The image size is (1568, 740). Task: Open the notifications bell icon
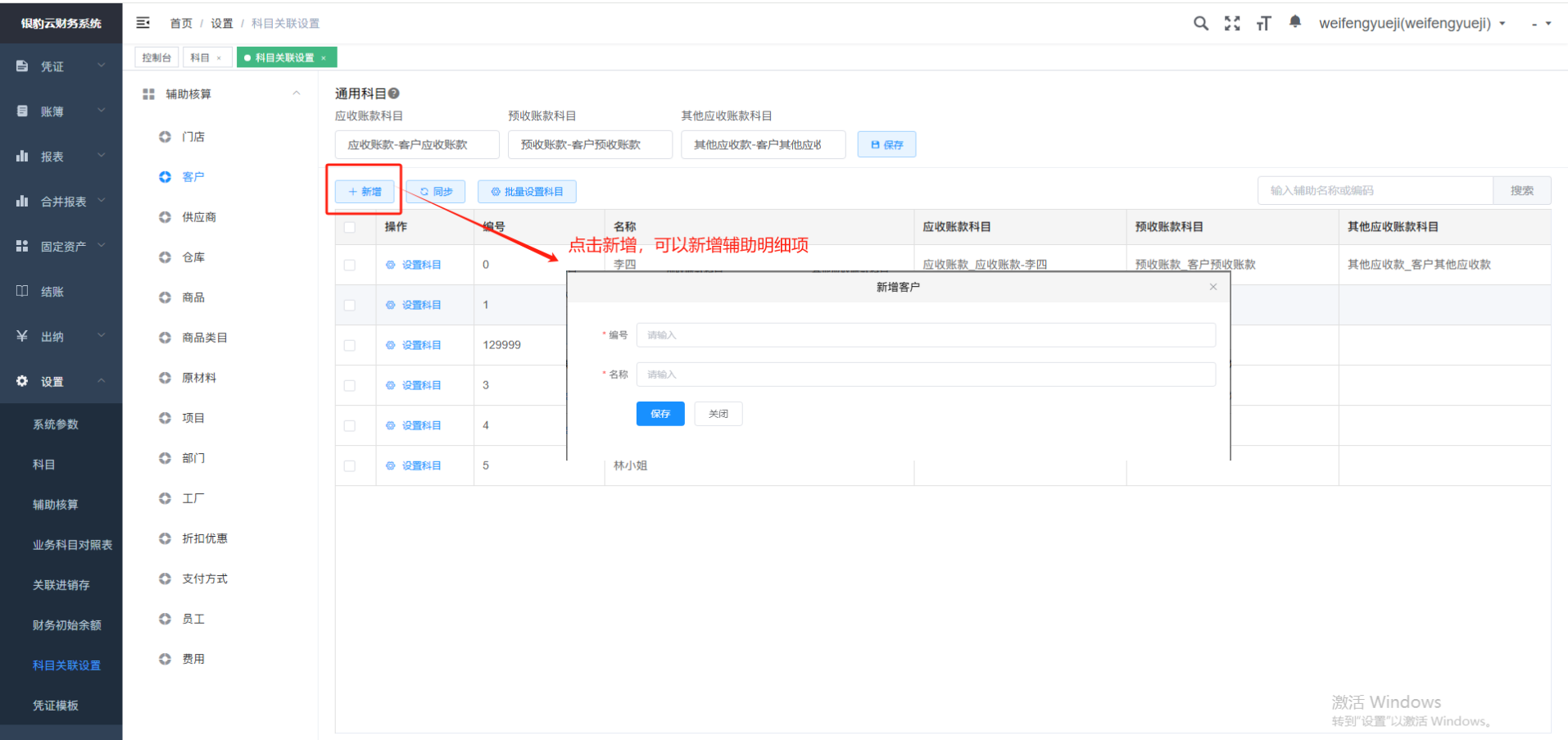pyautogui.click(x=1295, y=22)
